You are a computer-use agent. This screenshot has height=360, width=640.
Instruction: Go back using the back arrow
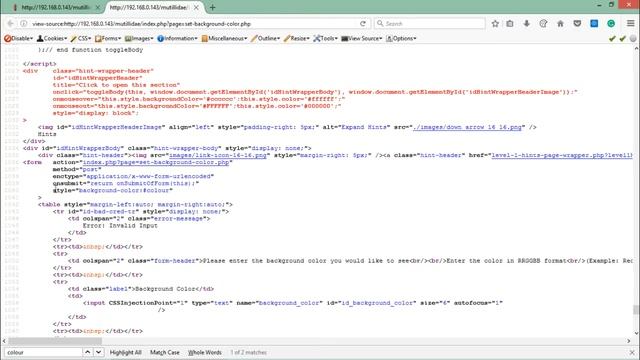(x=11, y=24)
